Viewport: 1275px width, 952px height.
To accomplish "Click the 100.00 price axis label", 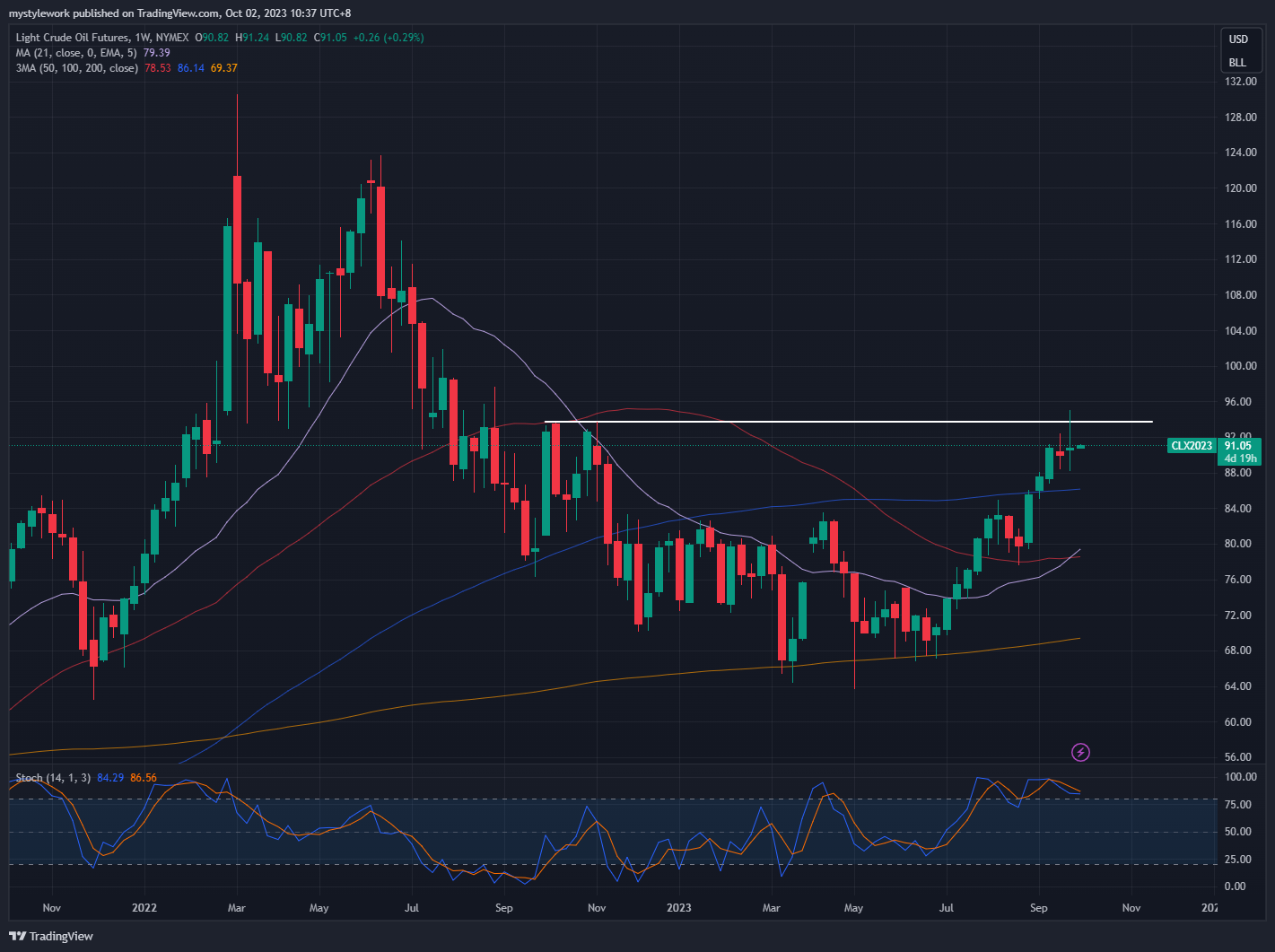I will pos(1241,366).
